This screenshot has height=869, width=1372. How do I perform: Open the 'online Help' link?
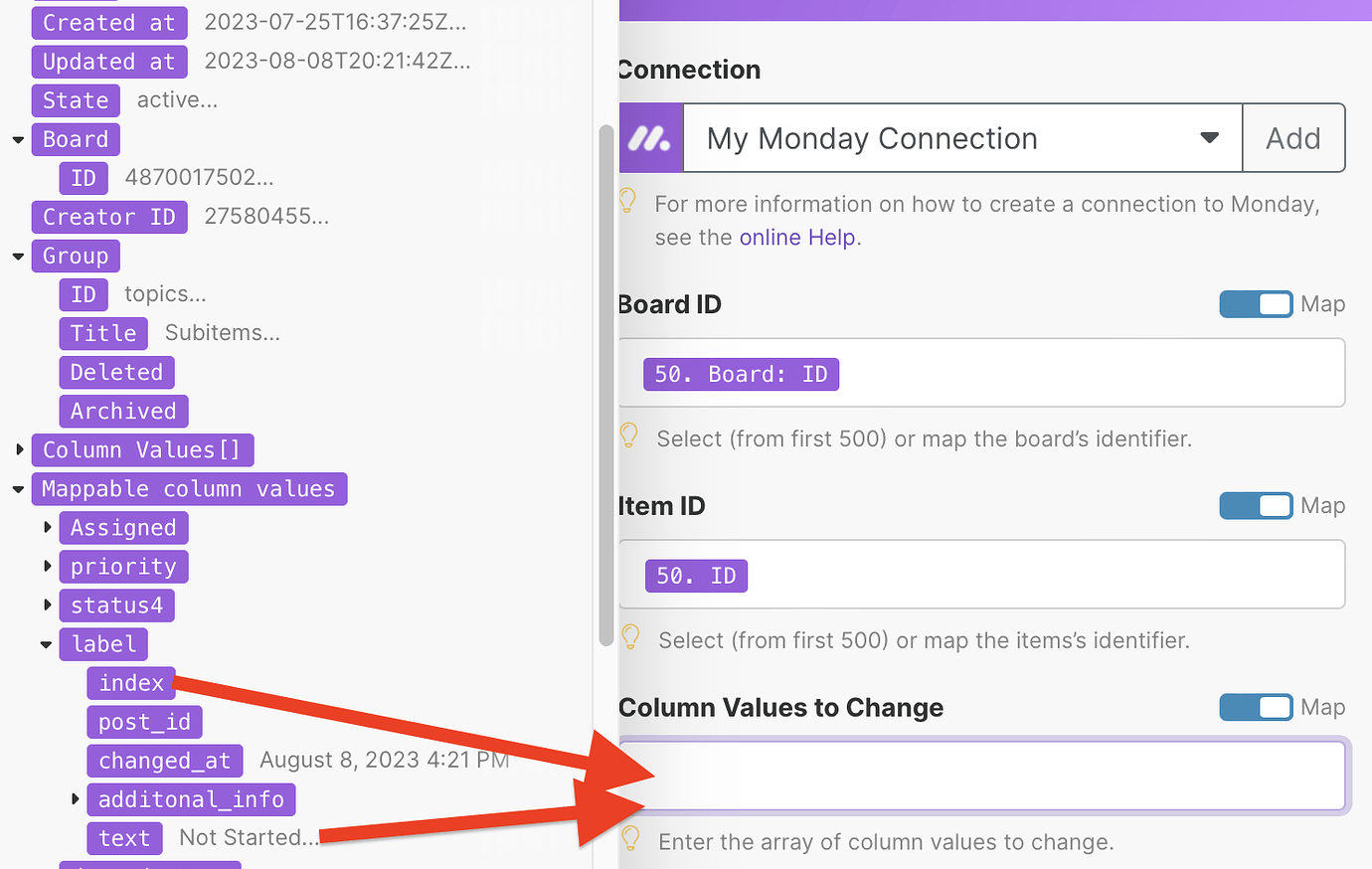click(x=795, y=237)
